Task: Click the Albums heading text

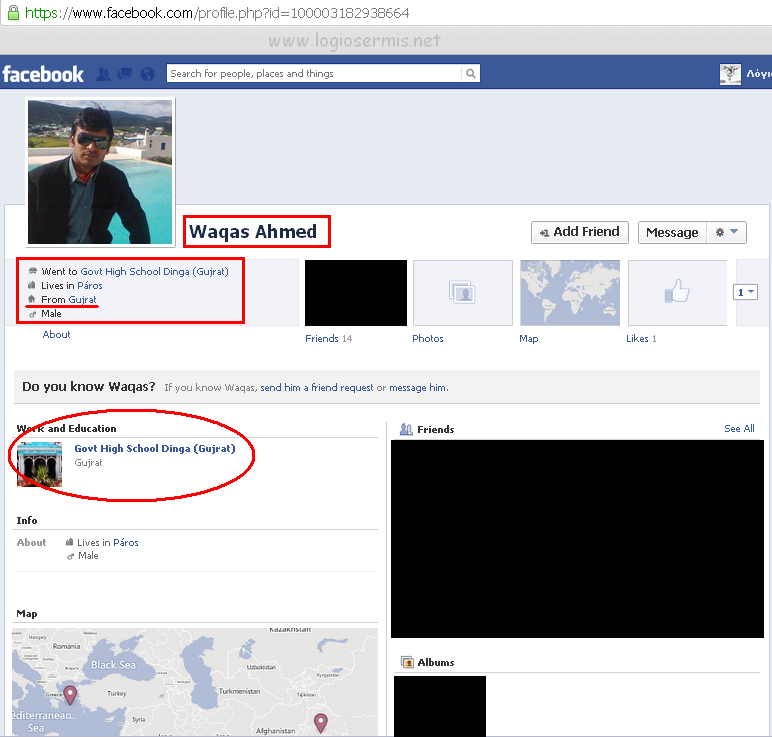Action: (x=436, y=663)
